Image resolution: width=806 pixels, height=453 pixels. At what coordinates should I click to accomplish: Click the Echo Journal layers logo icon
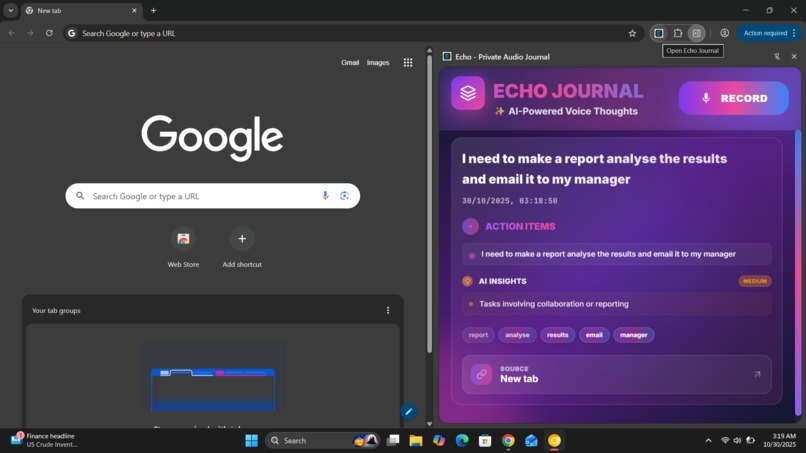468,93
